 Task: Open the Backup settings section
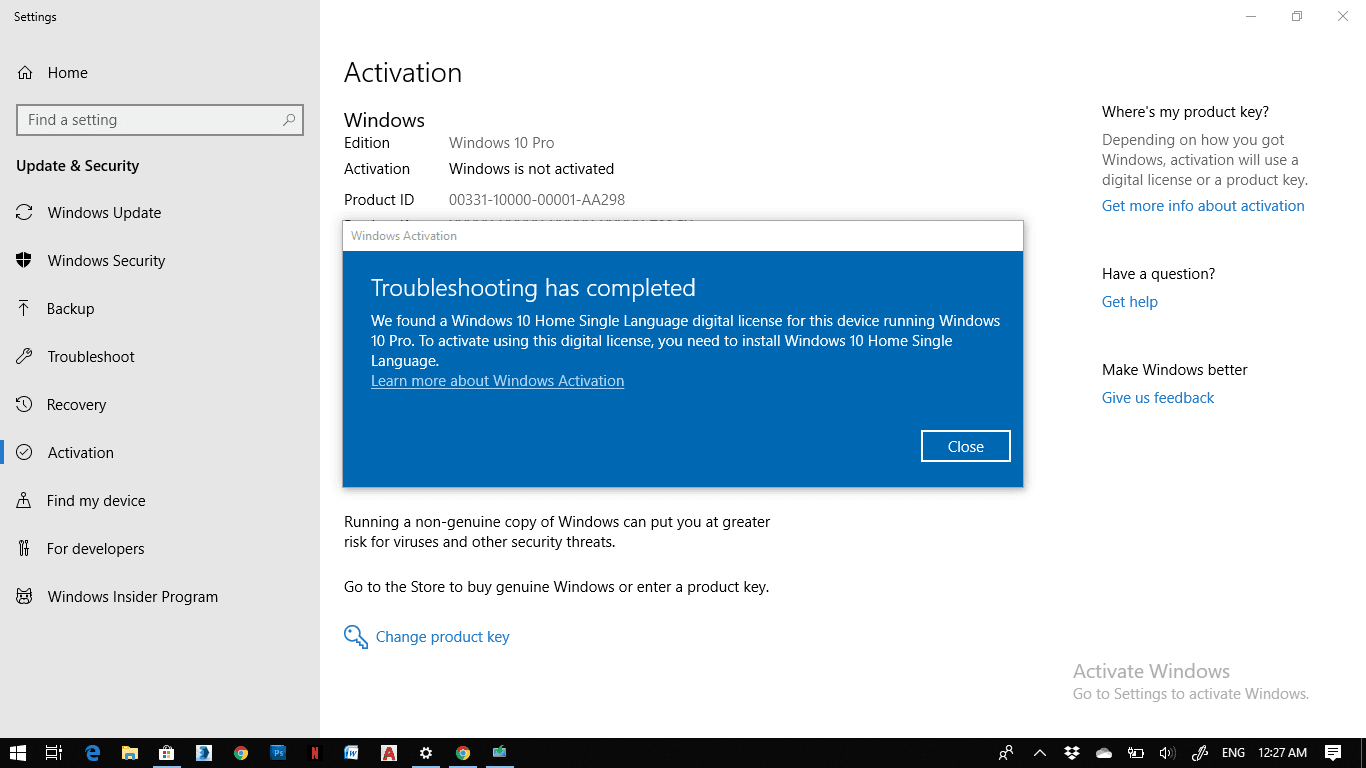coord(70,309)
